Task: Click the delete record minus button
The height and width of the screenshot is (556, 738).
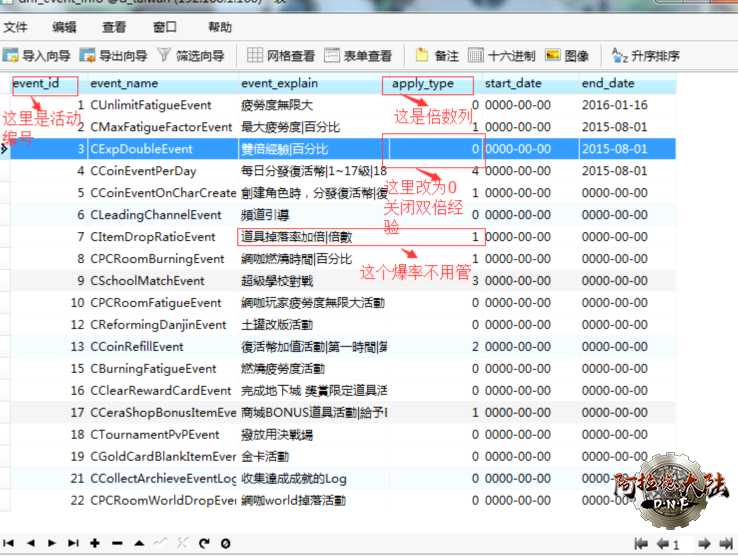Action: 117,543
